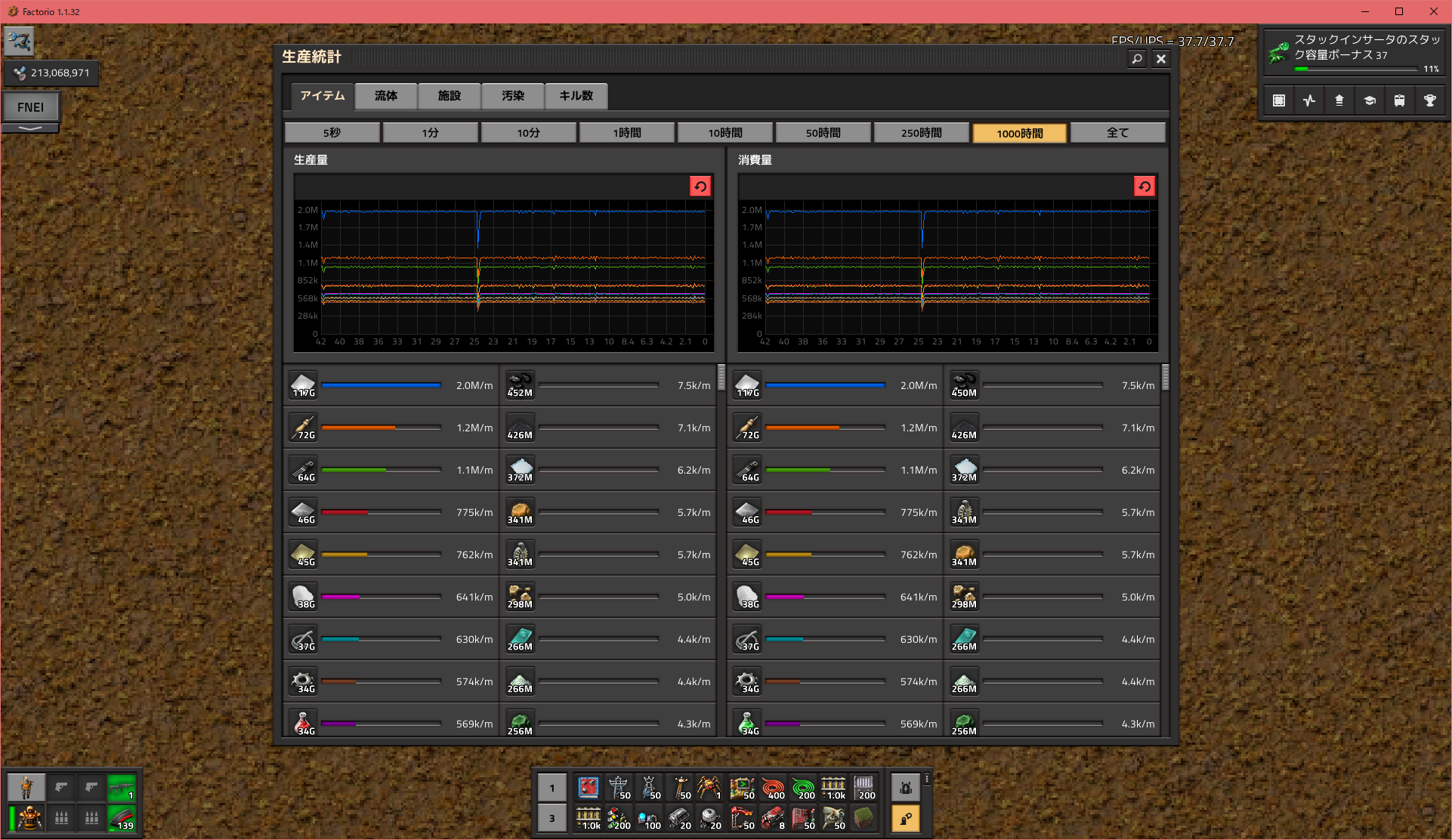Collapse the mod buttons panel below FNEI
This screenshot has width=1452, height=840.
[x=30, y=128]
